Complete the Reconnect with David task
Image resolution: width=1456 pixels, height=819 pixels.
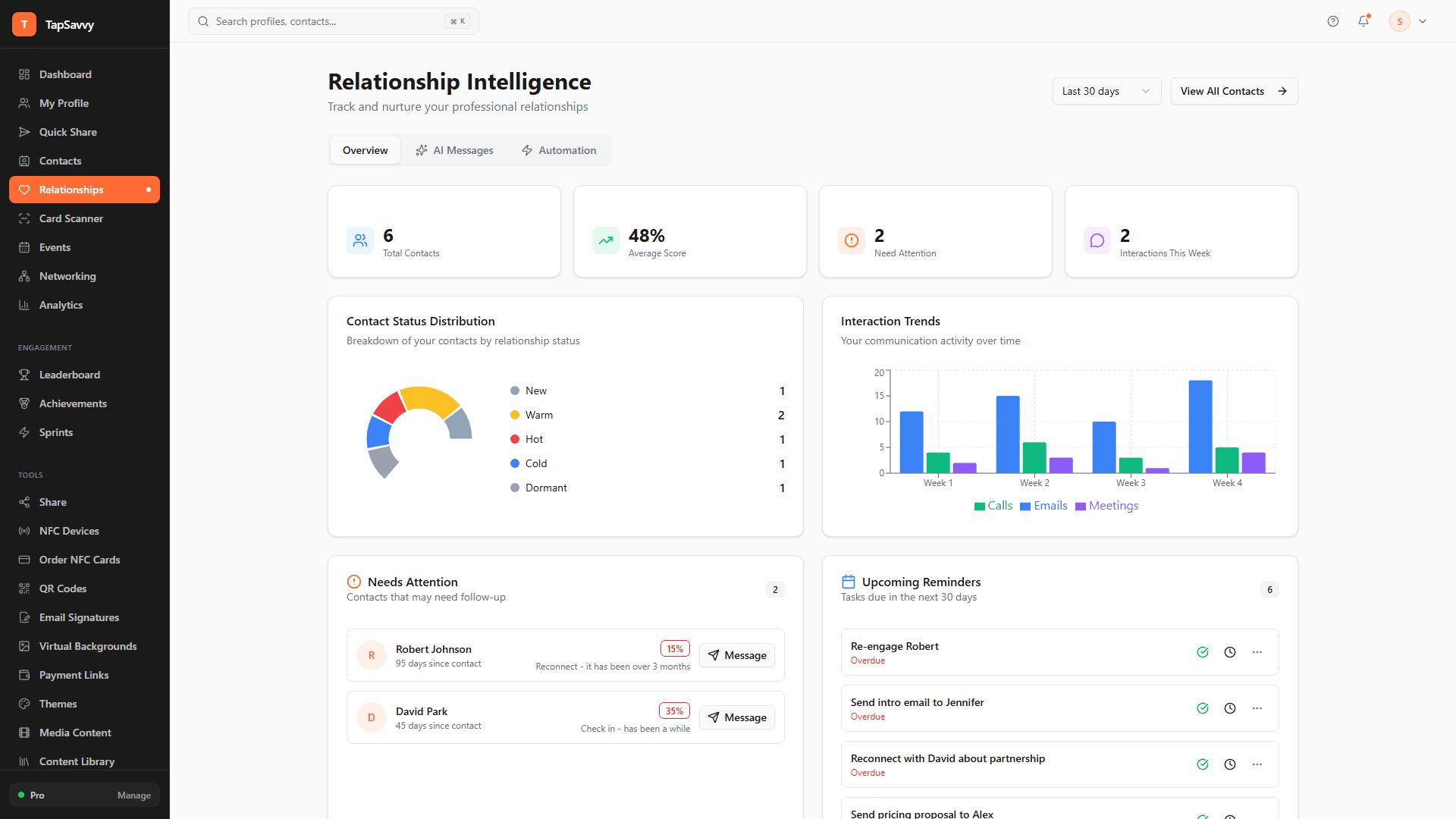(x=1203, y=764)
